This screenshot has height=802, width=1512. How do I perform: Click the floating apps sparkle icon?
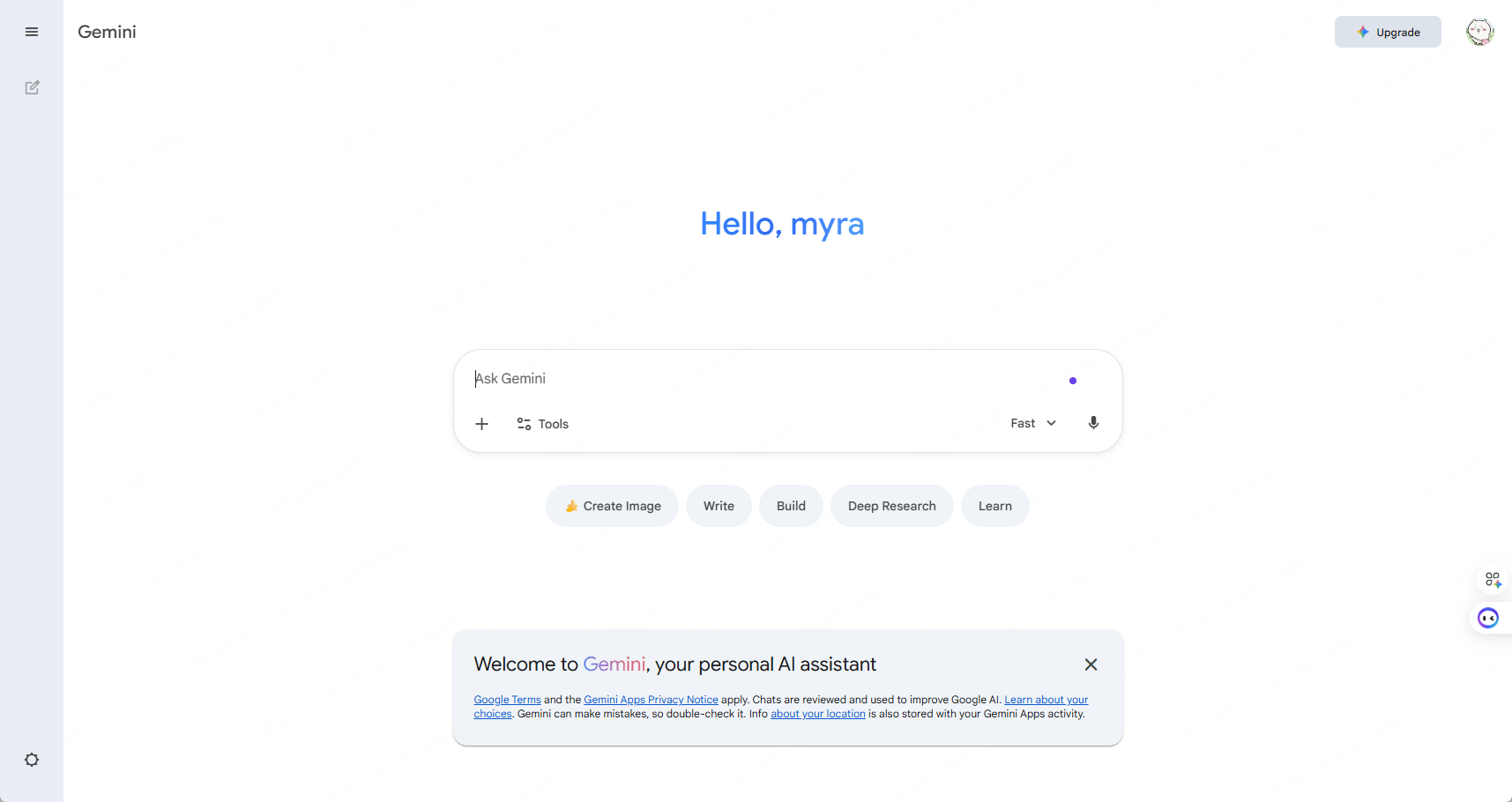tap(1493, 580)
